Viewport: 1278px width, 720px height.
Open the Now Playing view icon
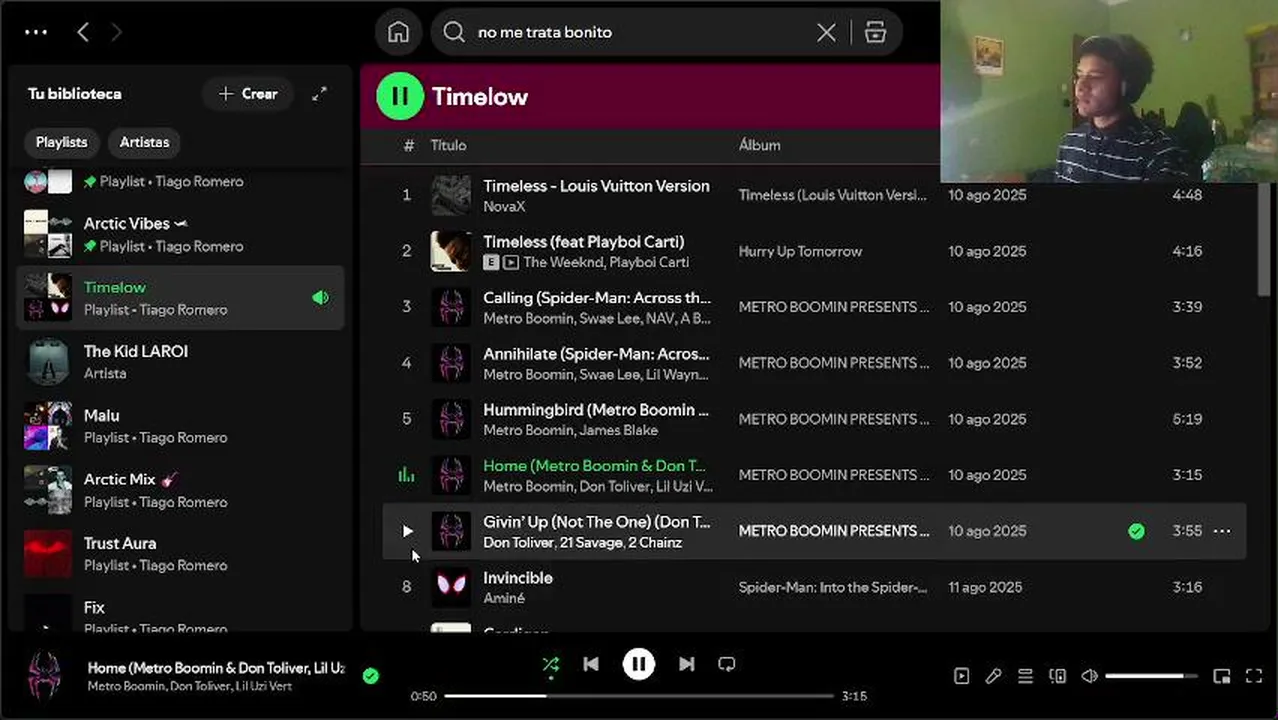coord(961,676)
